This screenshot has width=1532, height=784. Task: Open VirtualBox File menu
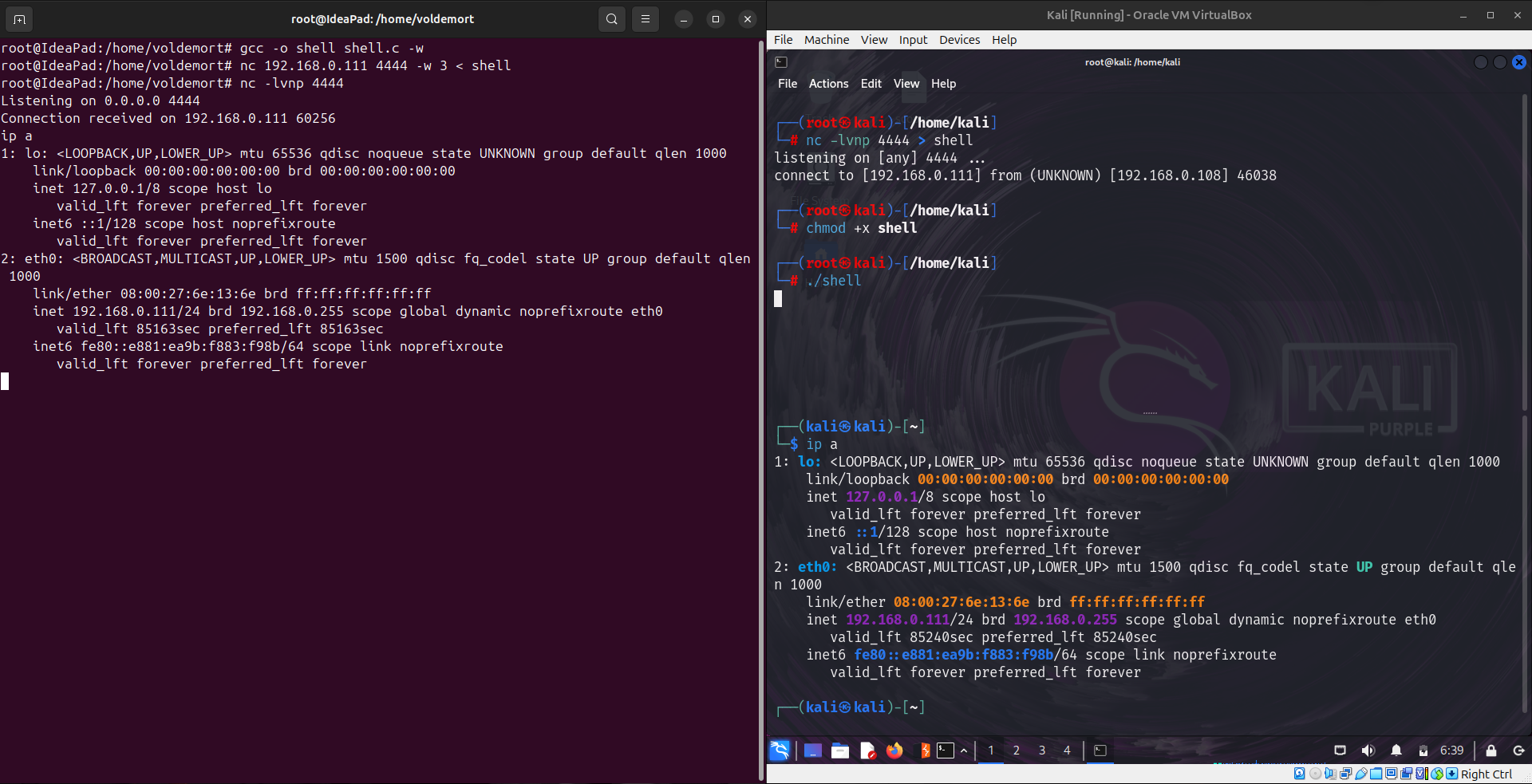tap(784, 40)
